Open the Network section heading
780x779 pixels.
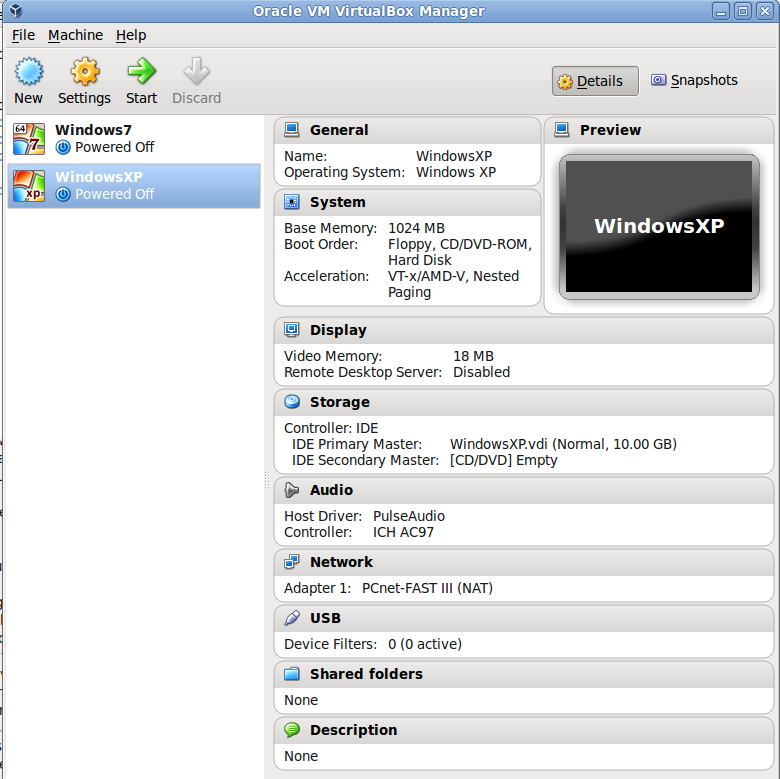(x=341, y=562)
